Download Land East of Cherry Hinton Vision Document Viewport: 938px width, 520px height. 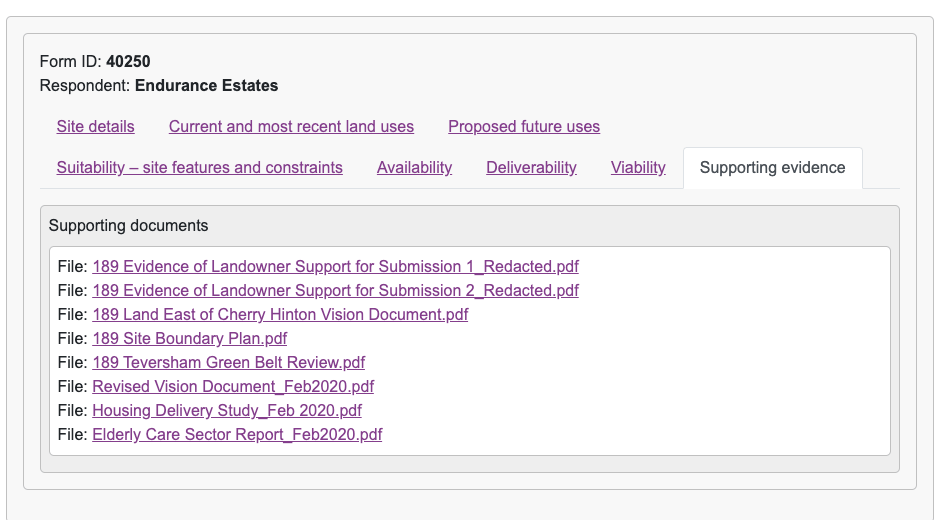280,315
